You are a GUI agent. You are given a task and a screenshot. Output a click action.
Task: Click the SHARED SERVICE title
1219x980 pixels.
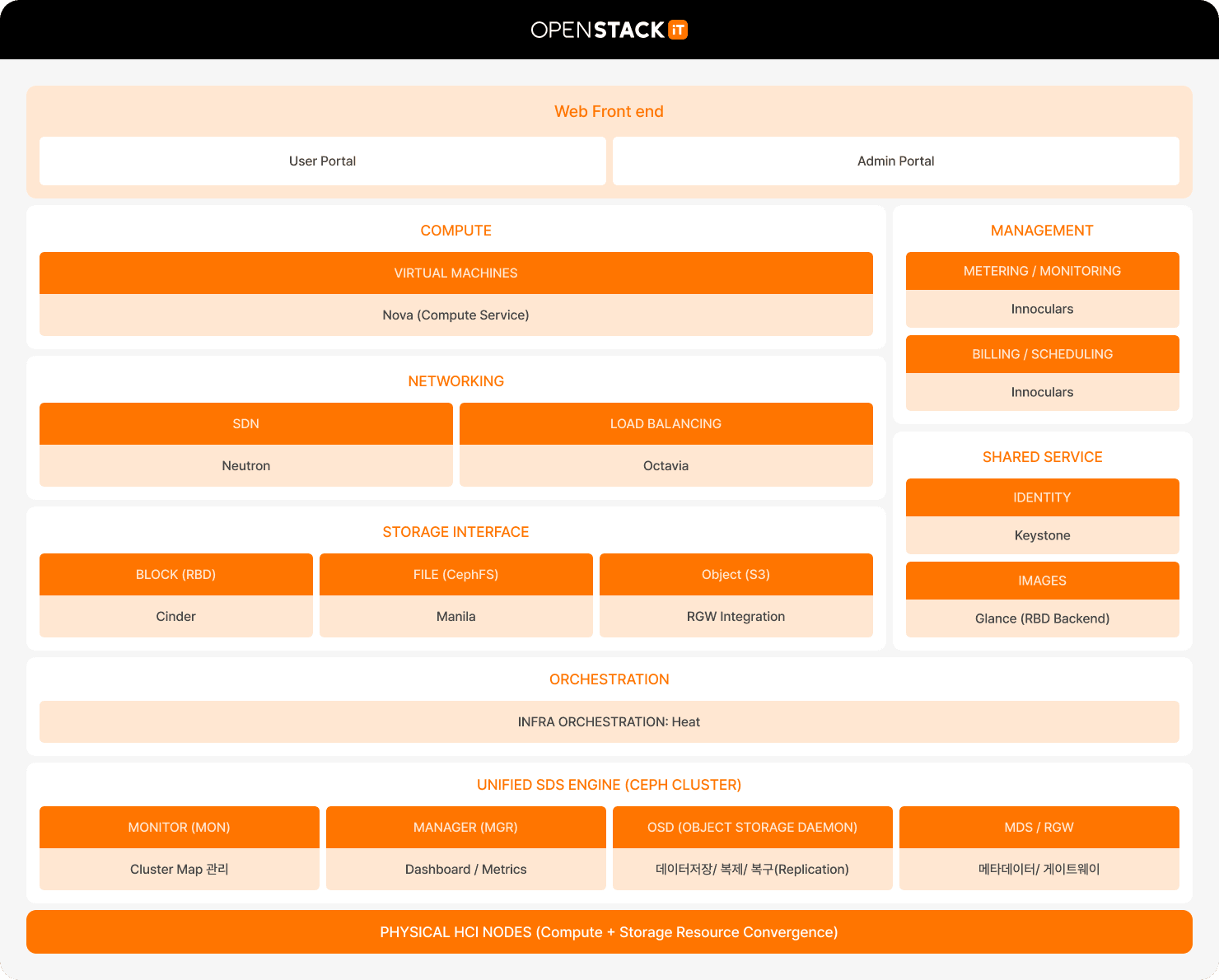click(1043, 457)
